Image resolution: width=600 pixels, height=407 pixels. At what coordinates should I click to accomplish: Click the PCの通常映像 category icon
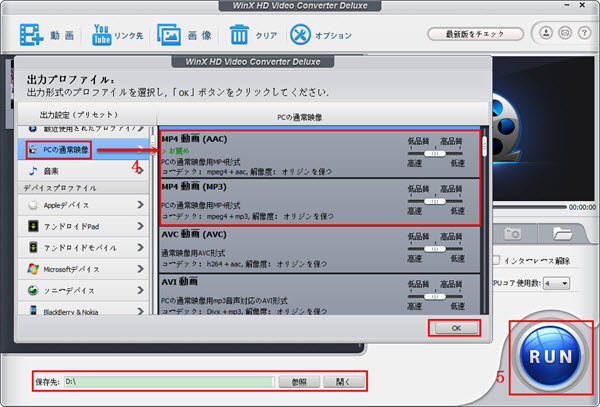34,150
